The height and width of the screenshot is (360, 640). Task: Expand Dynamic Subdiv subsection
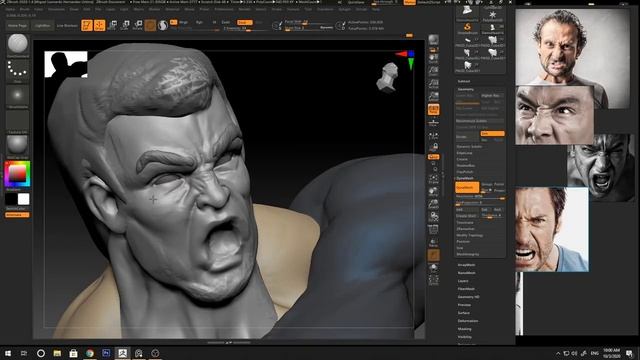tap(469, 147)
